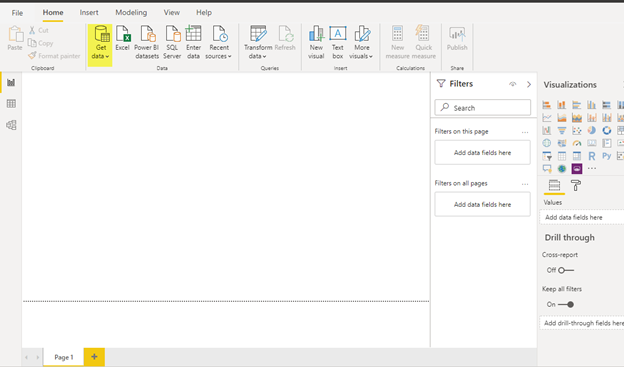Image resolution: width=624 pixels, height=367 pixels.
Task: Select Stacked area chart visual
Action: point(577,118)
